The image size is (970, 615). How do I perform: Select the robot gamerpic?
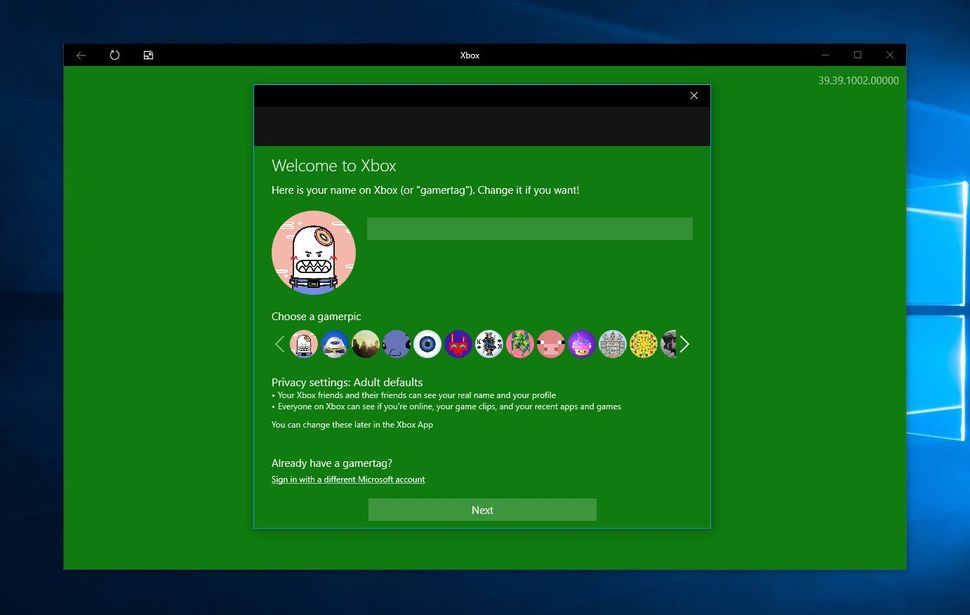(304, 344)
